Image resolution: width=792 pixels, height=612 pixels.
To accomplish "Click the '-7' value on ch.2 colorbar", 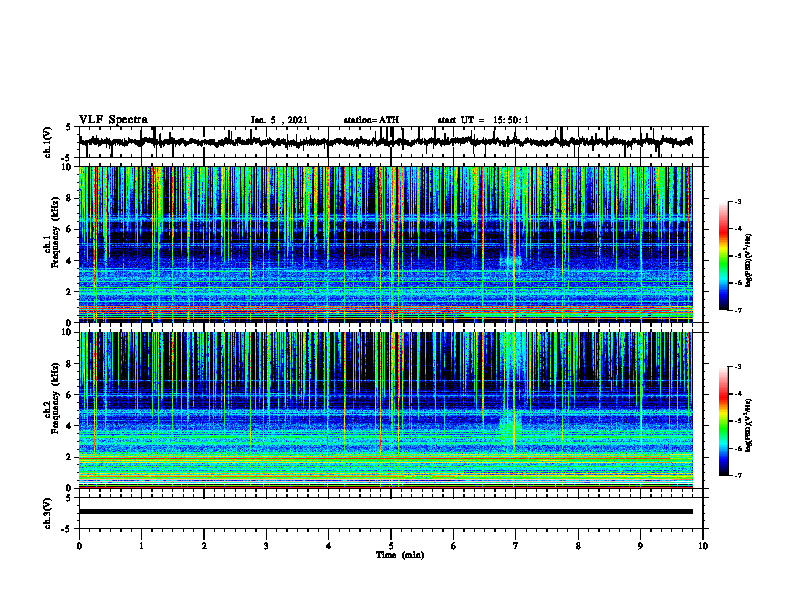I will tap(738, 475).
